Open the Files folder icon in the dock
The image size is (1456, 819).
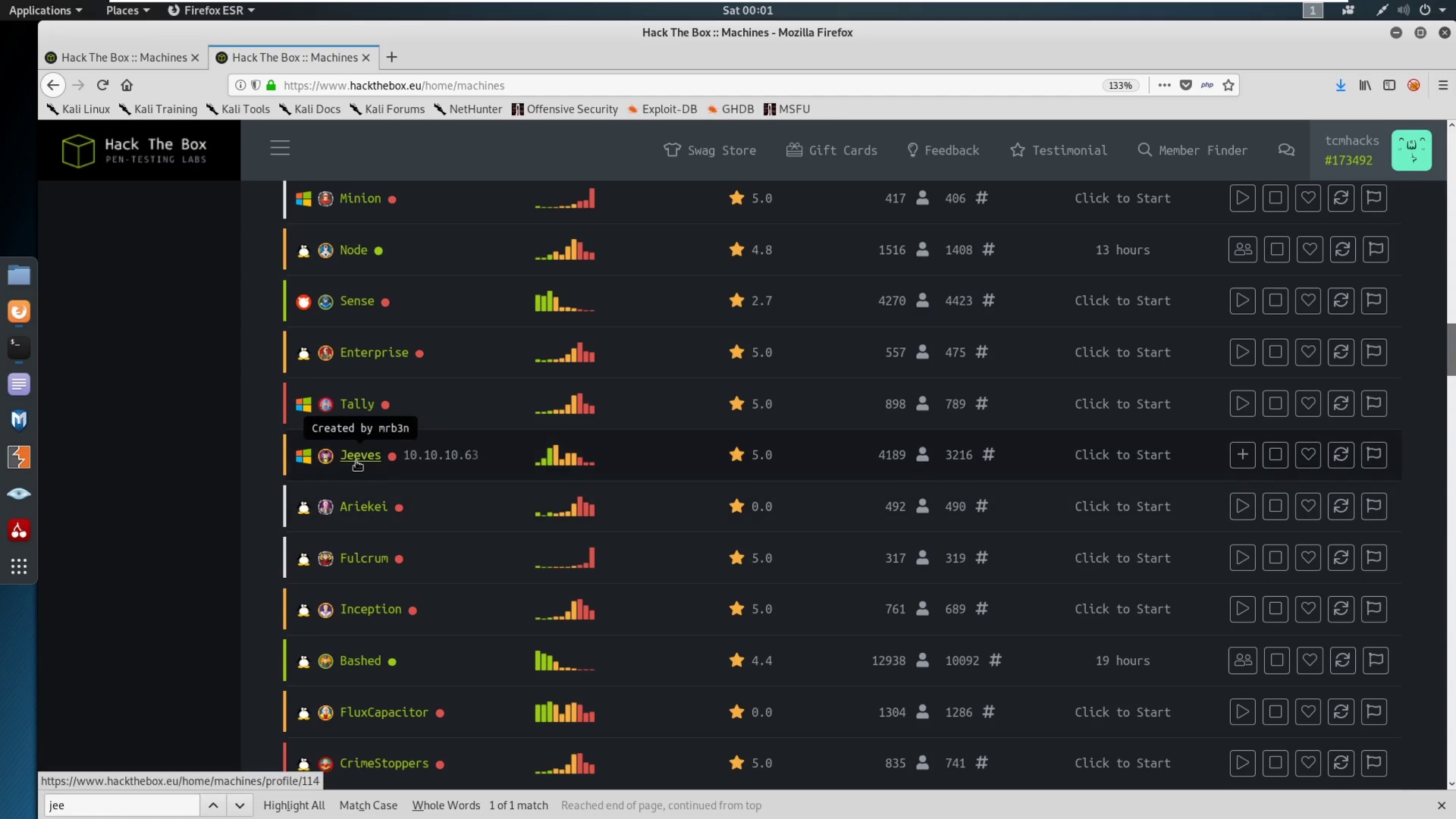pyautogui.click(x=19, y=275)
